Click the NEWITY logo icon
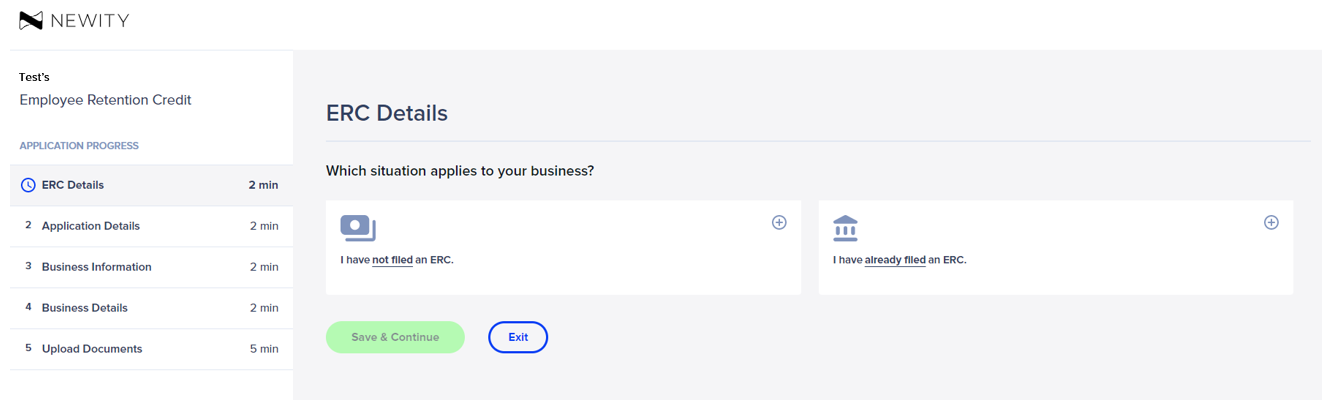Image resolution: width=1322 pixels, height=400 pixels. coord(31,20)
